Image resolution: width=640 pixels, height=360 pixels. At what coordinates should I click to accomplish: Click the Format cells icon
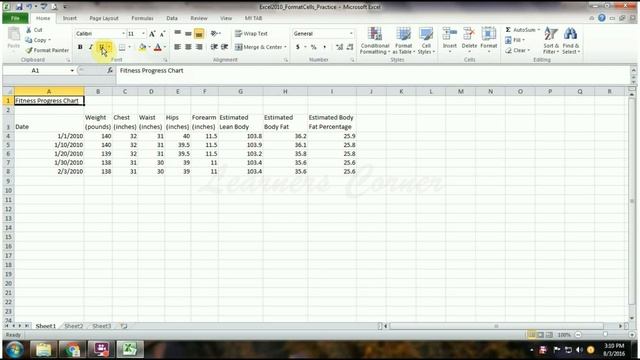(x=489, y=34)
